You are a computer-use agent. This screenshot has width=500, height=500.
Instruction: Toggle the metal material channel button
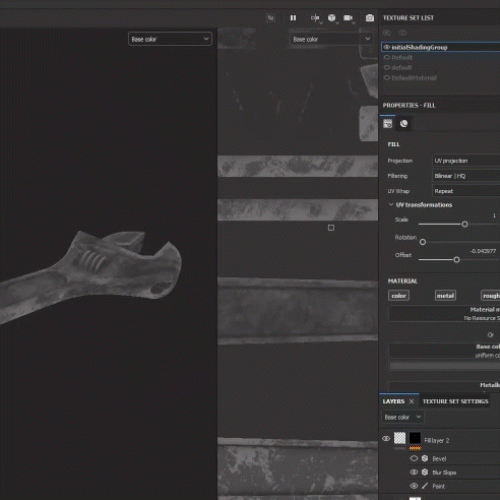click(445, 296)
